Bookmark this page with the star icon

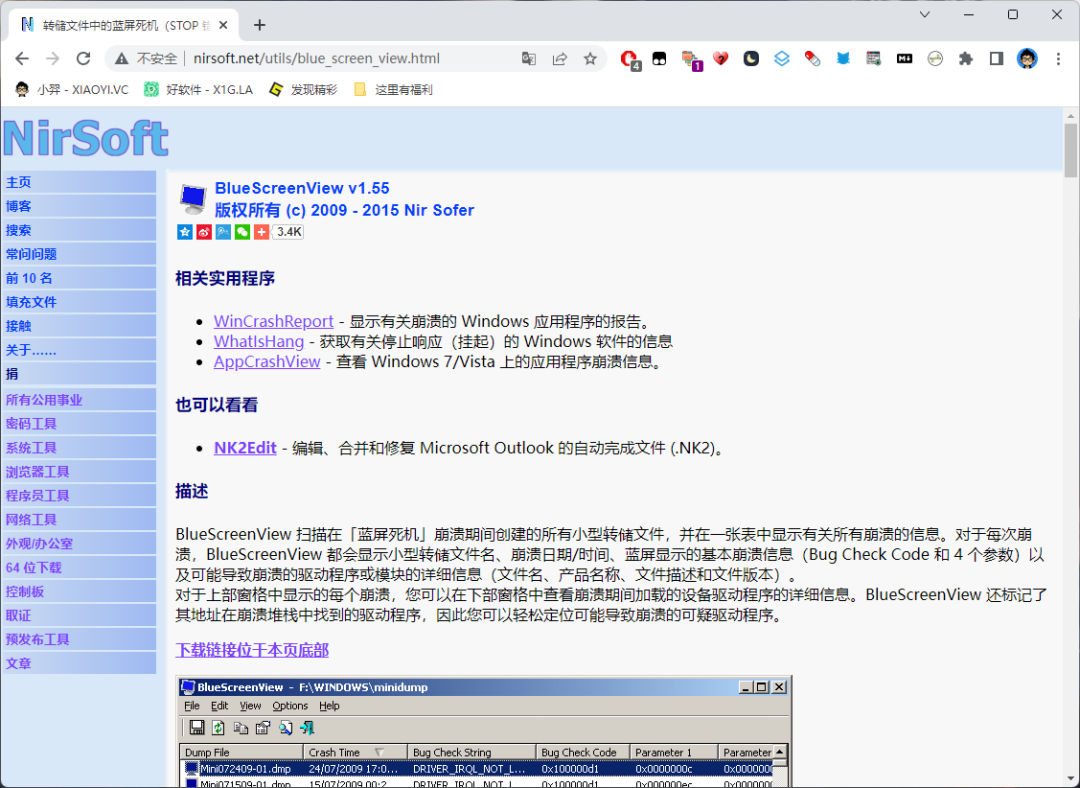pyautogui.click(x=590, y=59)
